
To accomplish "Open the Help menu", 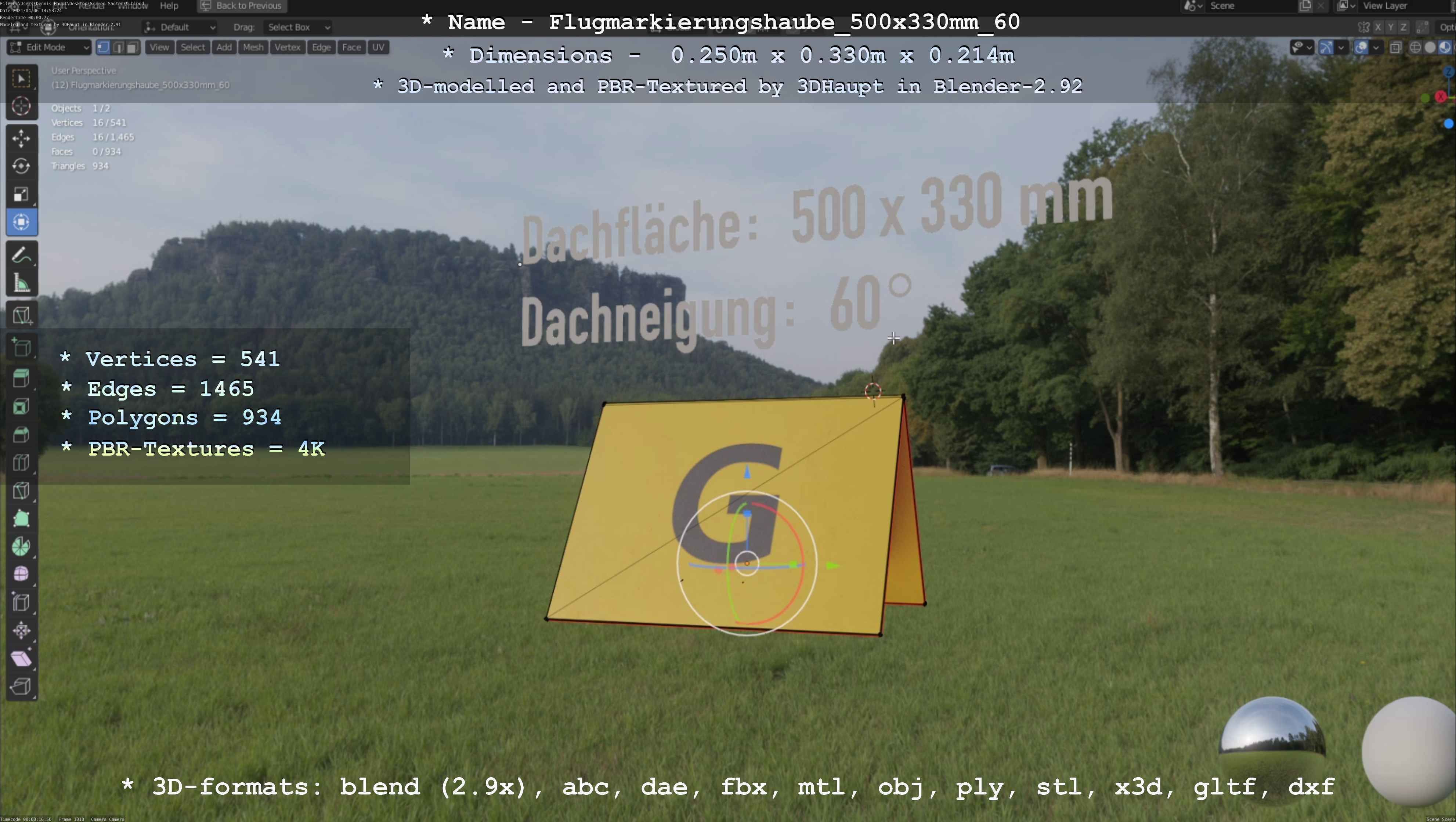I will point(169,6).
